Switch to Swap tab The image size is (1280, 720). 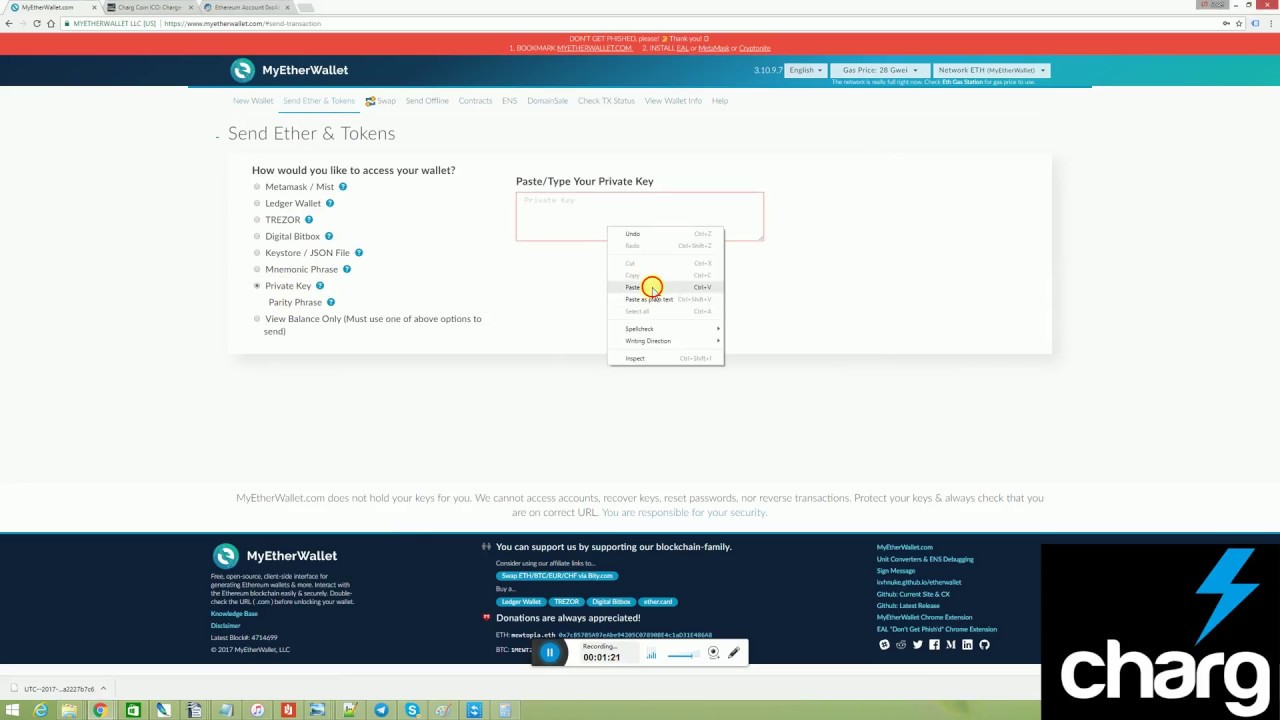(380, 101)
